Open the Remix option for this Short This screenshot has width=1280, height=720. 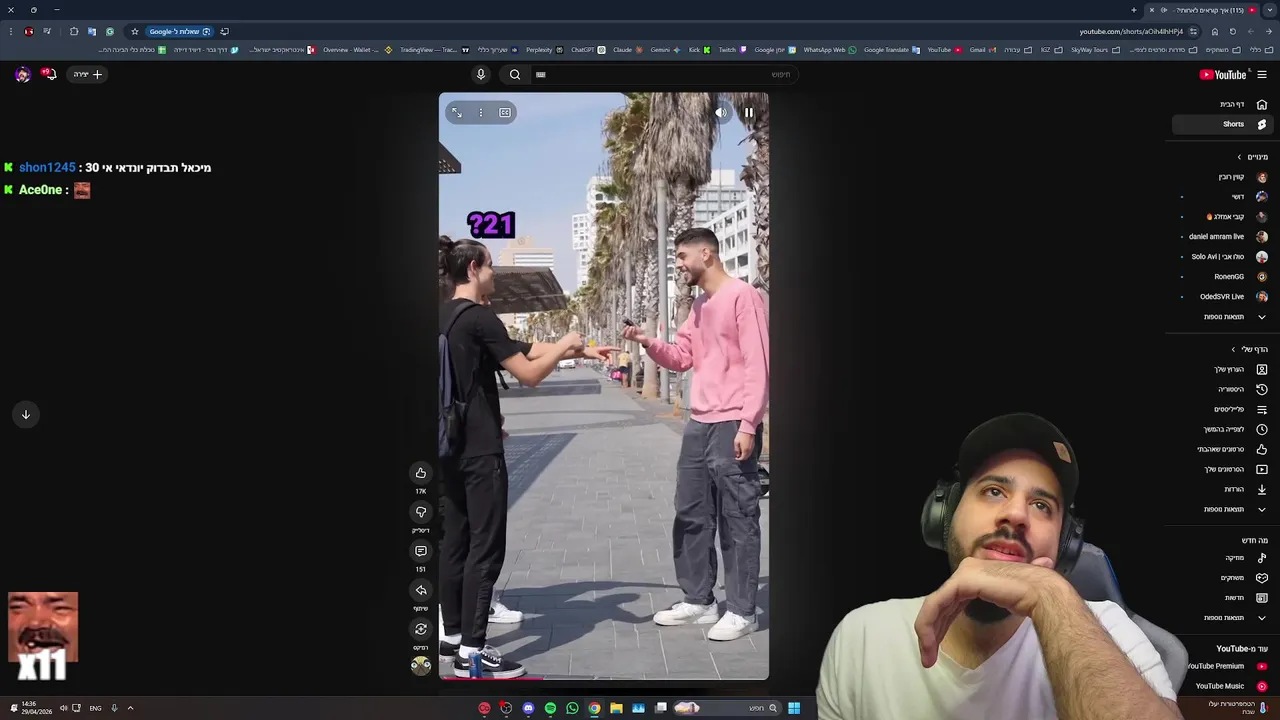(x=421, y=629)
